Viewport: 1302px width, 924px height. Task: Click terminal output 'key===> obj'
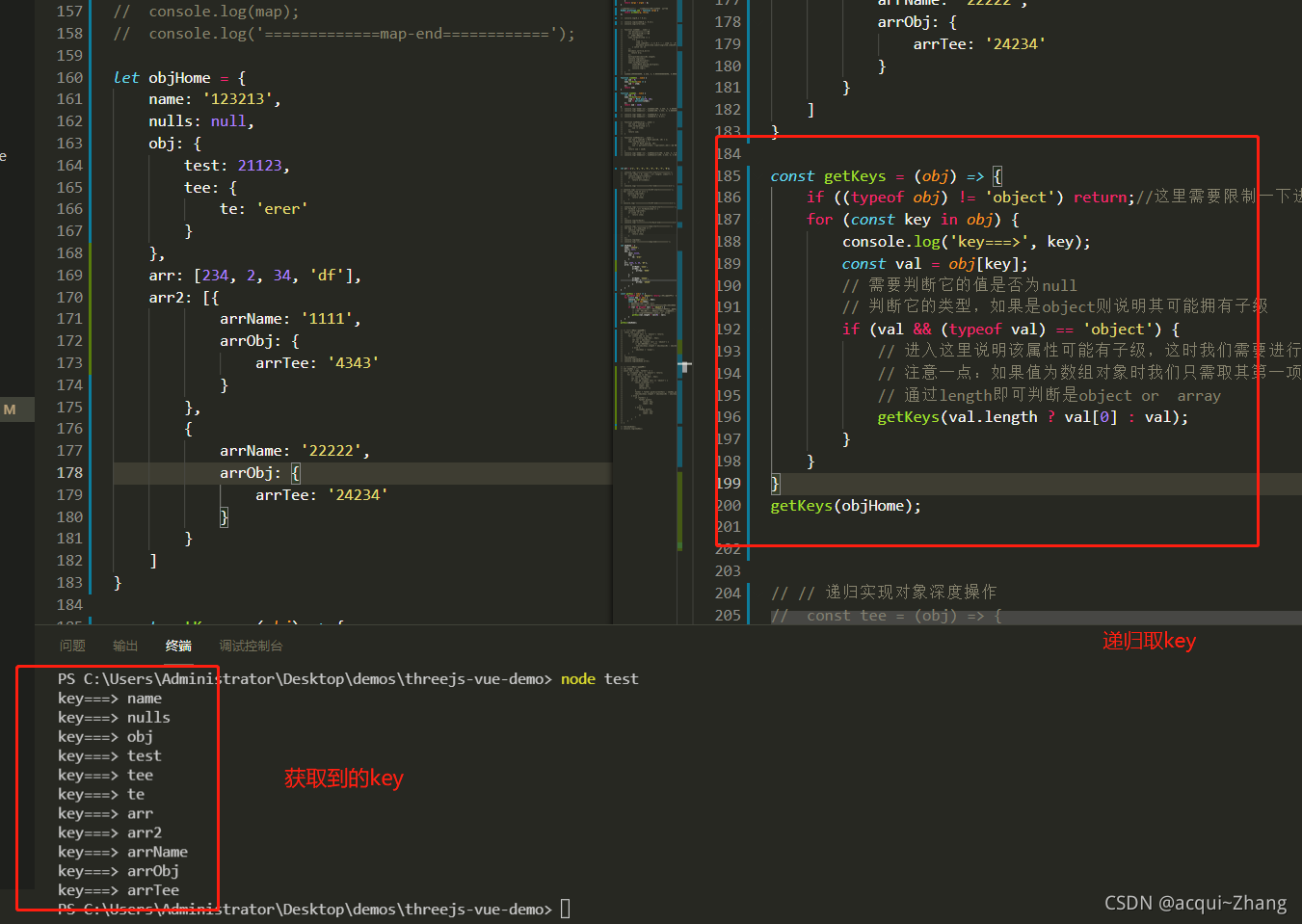point(106,737)
